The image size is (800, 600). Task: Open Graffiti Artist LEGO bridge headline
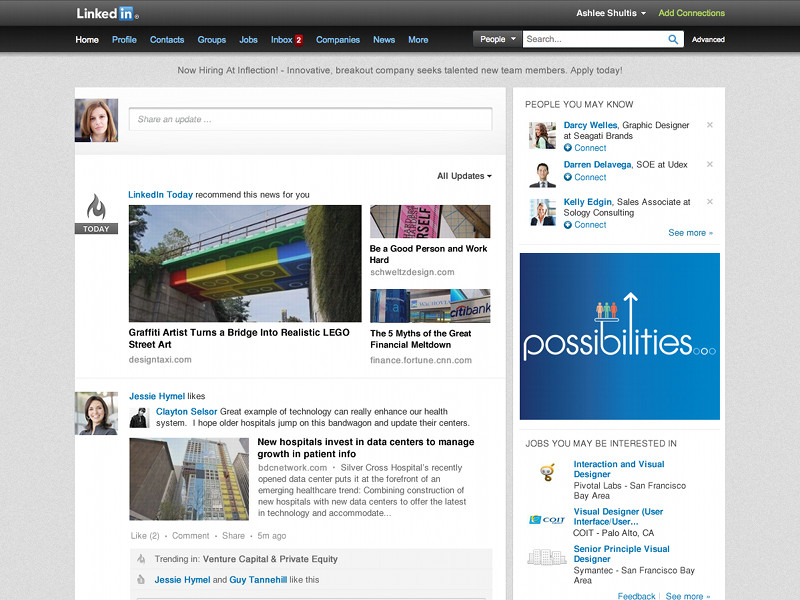[x=239, y=339]
